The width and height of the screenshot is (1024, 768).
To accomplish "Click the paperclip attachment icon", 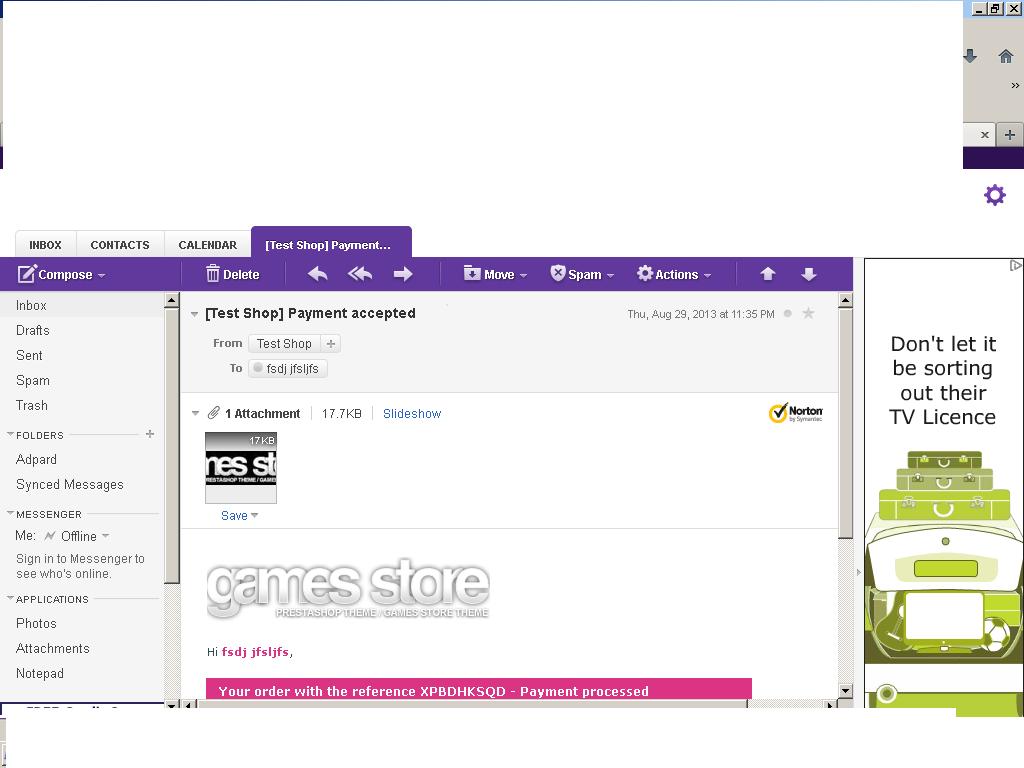I will (214, 413).
